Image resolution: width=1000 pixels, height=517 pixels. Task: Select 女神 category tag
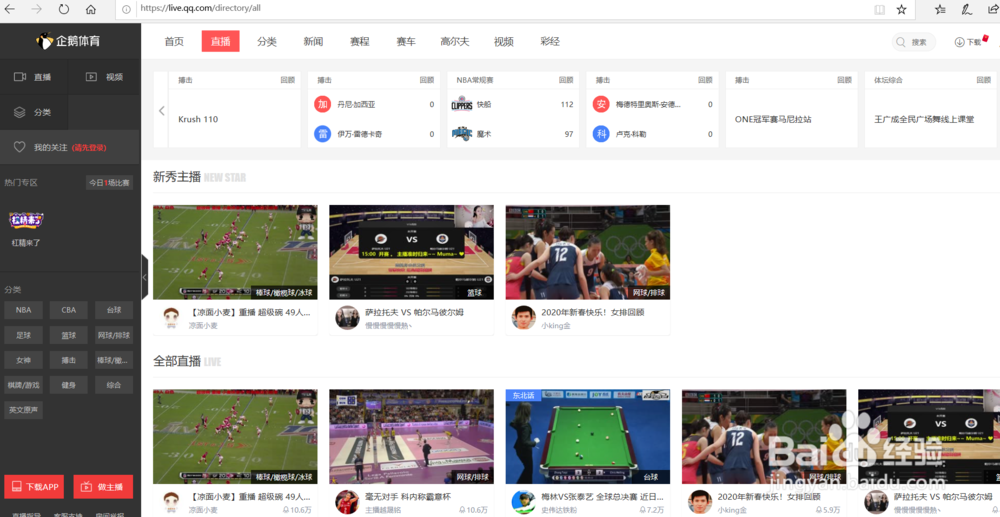pyautogui.click(x=24, y=360)
